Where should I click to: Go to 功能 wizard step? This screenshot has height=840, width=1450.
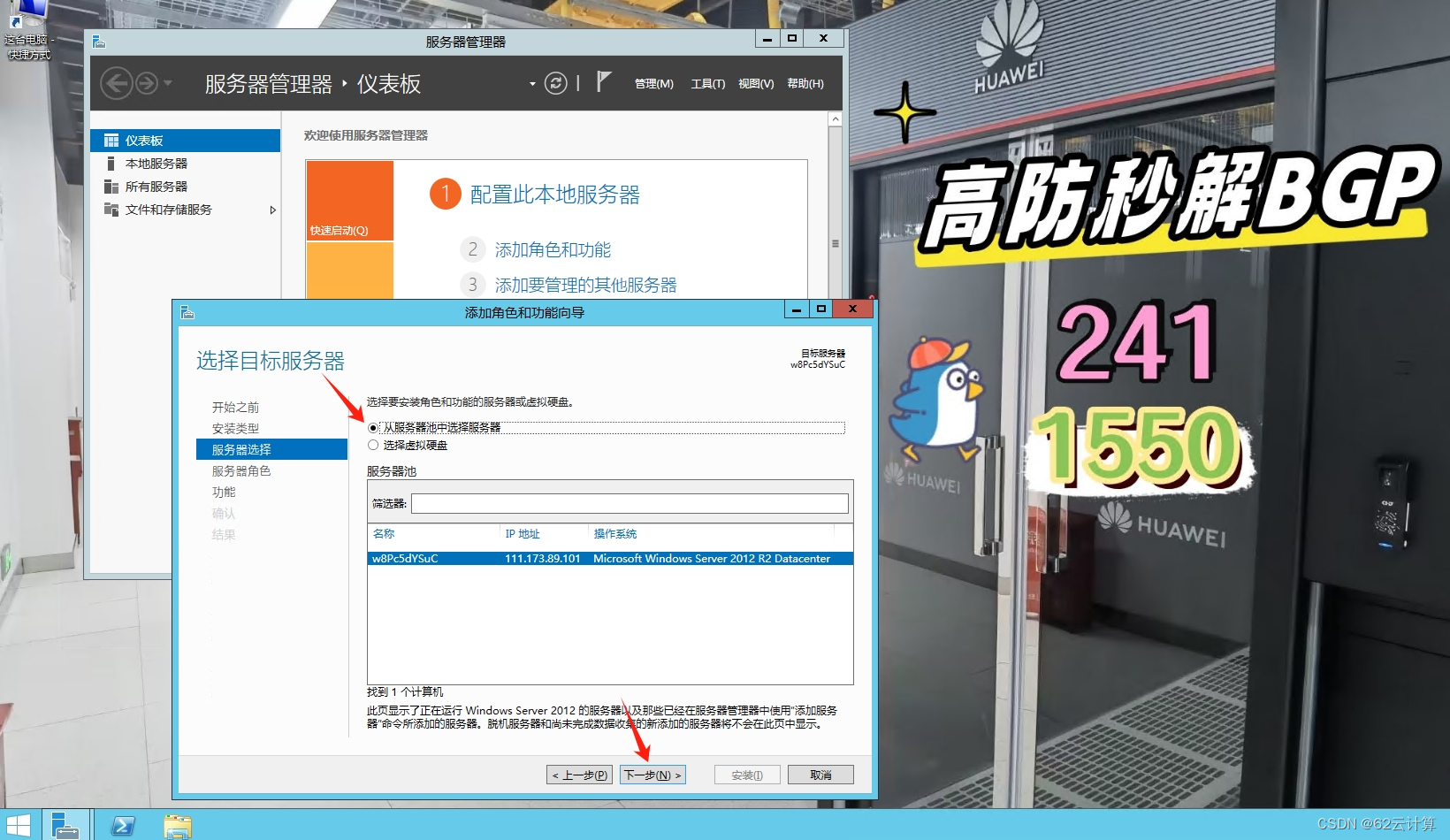click(224, 493)
